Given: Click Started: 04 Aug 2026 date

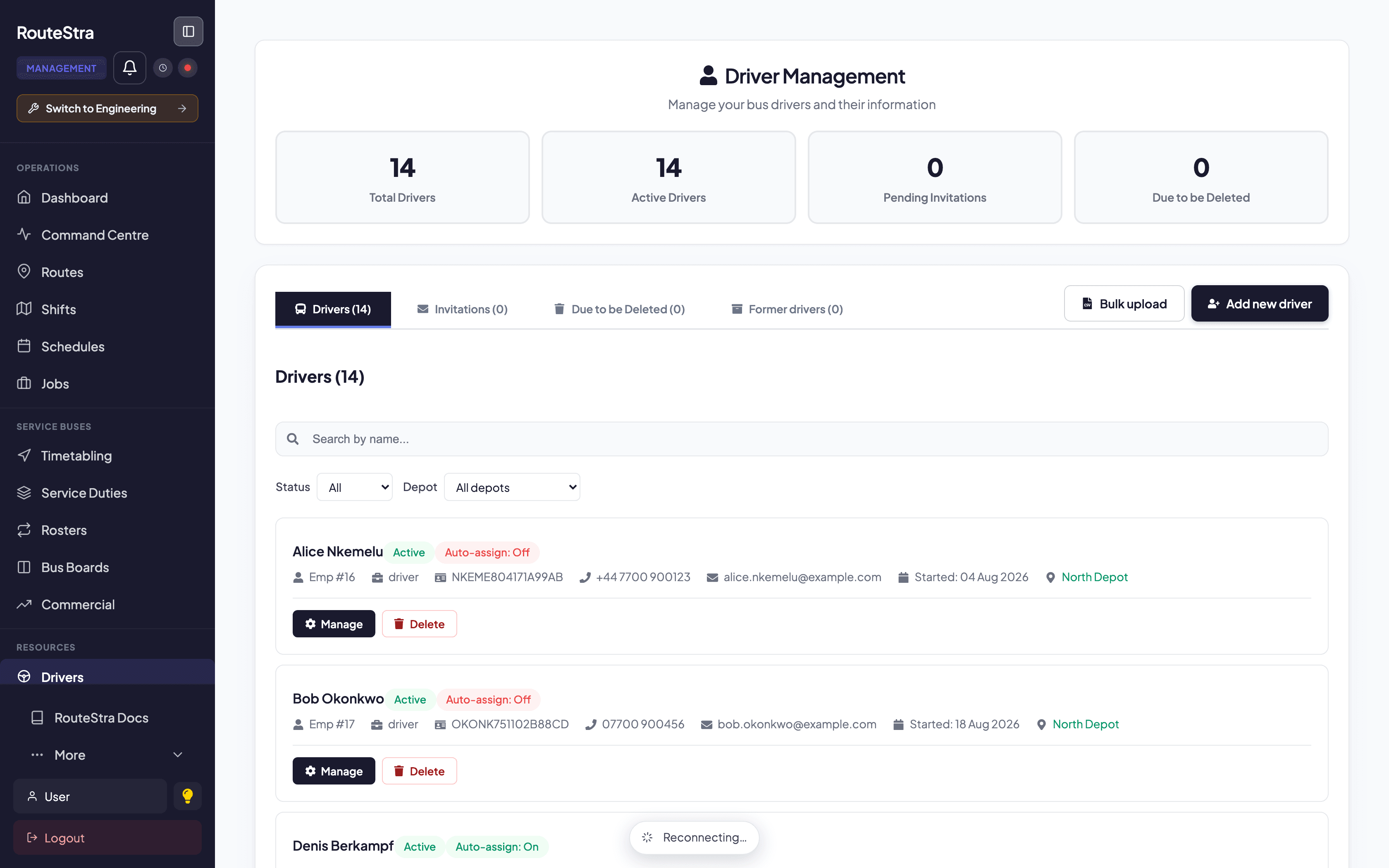Looking at the screenshot, I should [x=971, y=577].
